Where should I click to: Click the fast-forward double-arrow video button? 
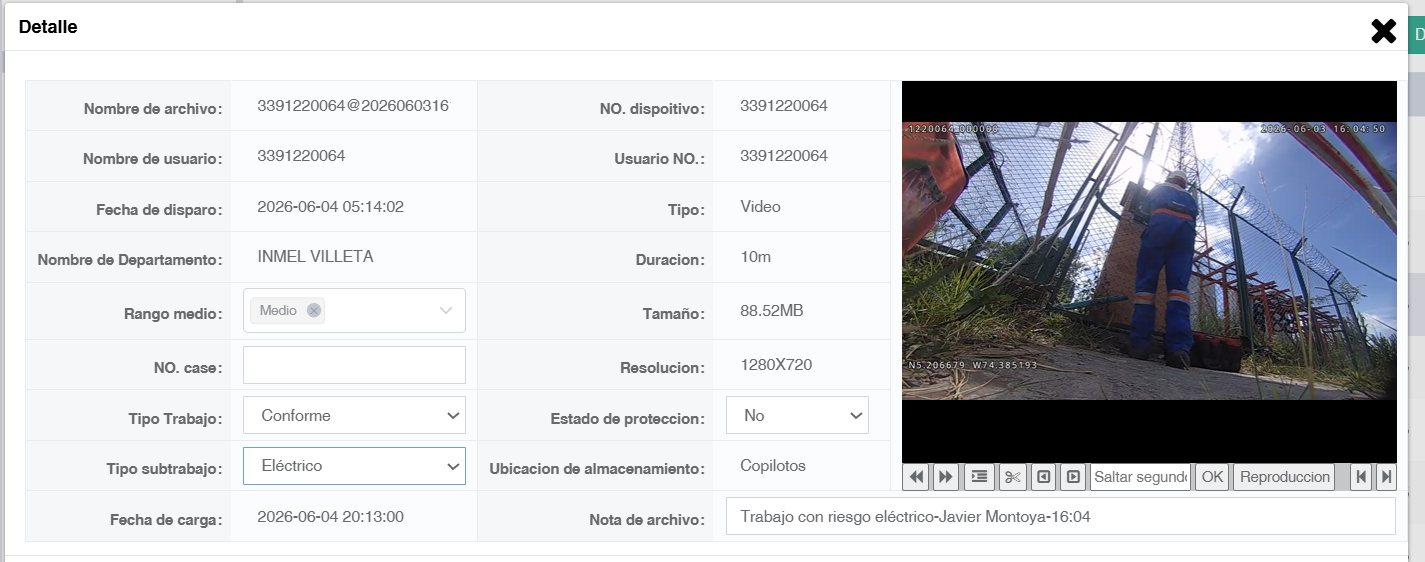(x=945, y=477)
